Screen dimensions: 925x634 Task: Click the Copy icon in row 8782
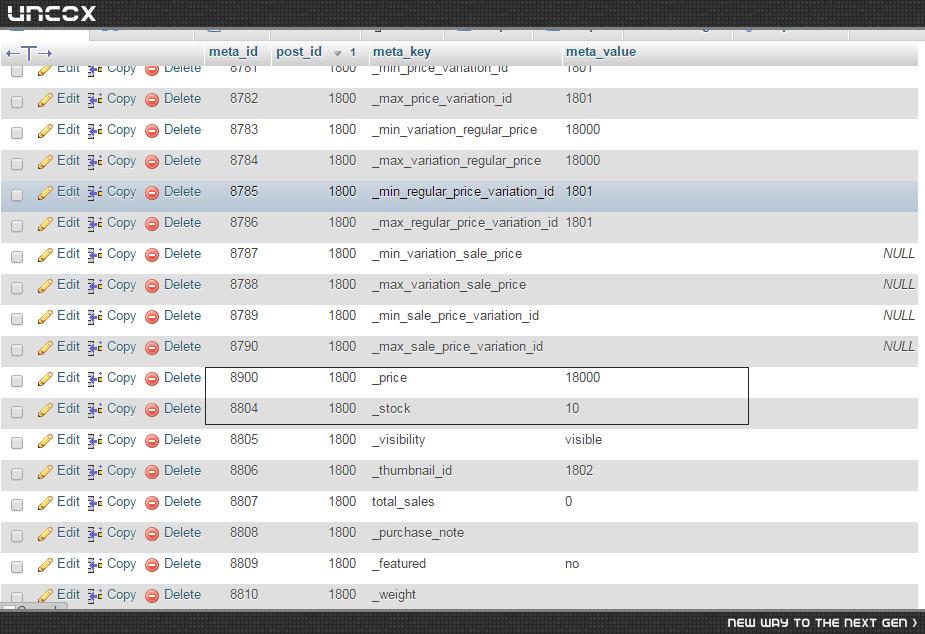94,100
